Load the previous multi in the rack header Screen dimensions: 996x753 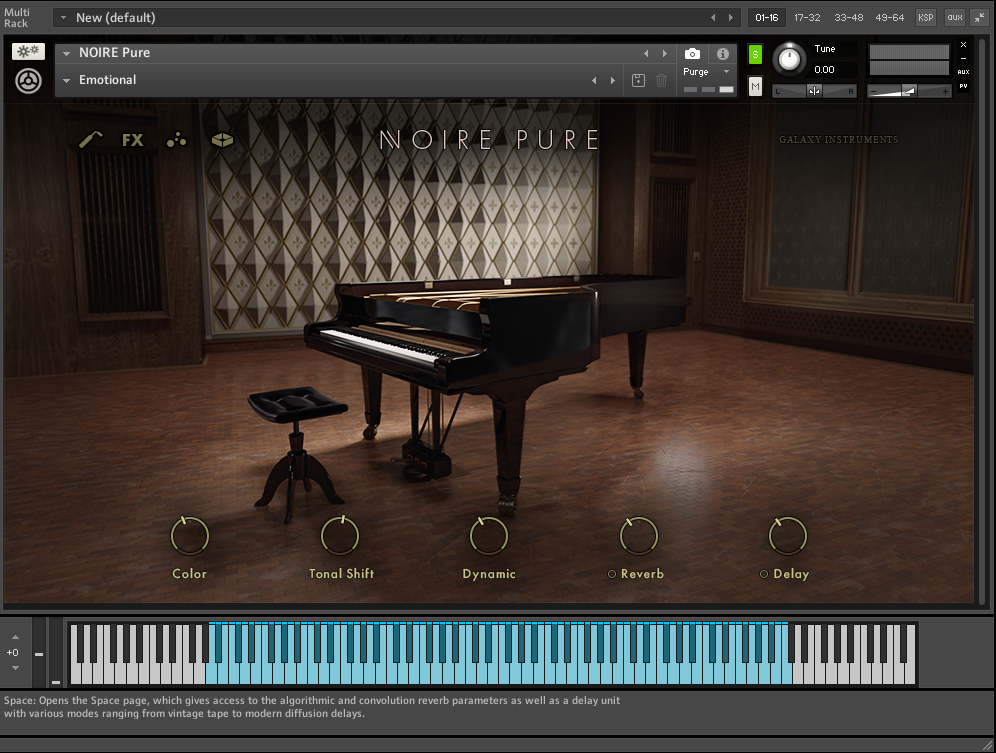pyautogui.click(x=713, y=18)
